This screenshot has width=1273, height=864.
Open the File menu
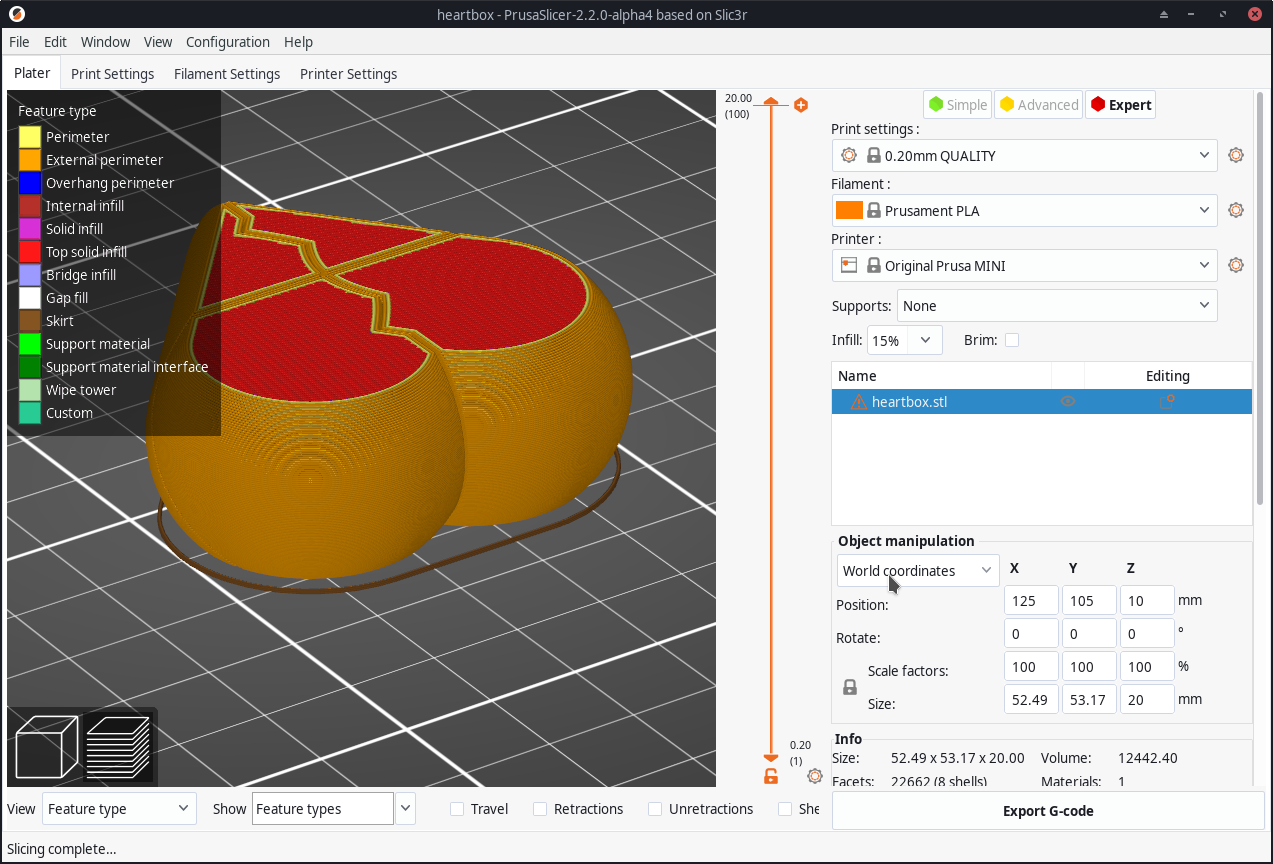click(x=19, y=42)
